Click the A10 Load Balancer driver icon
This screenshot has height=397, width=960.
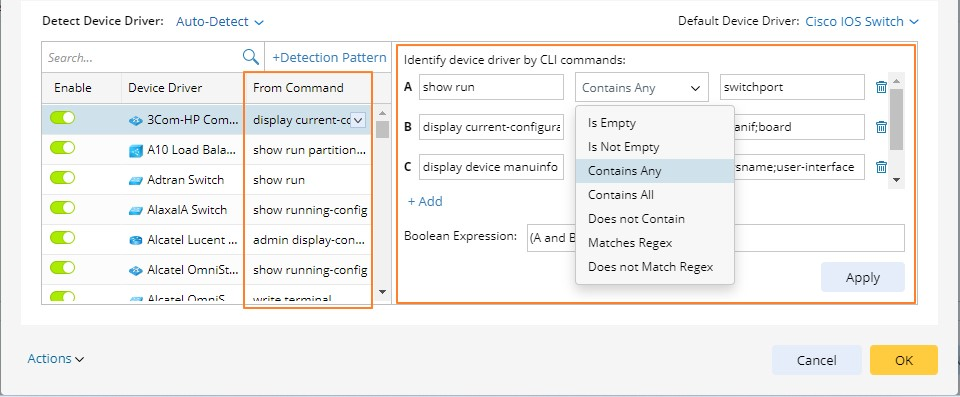tap(135, 150)
